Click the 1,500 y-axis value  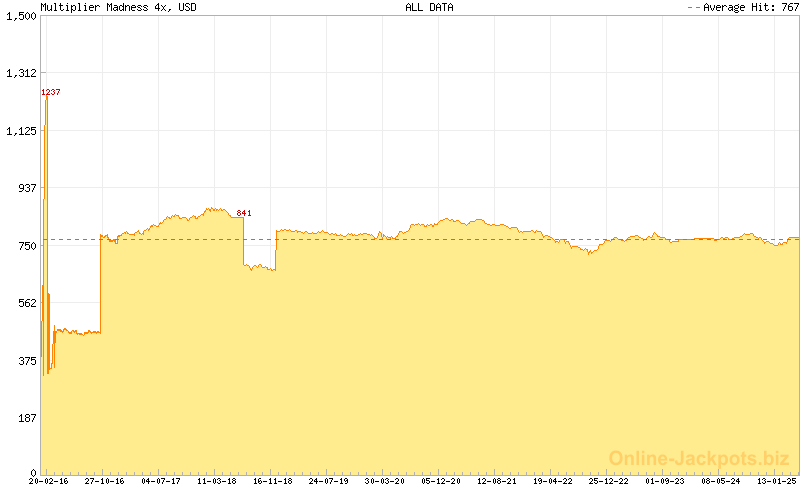(21, 16)
